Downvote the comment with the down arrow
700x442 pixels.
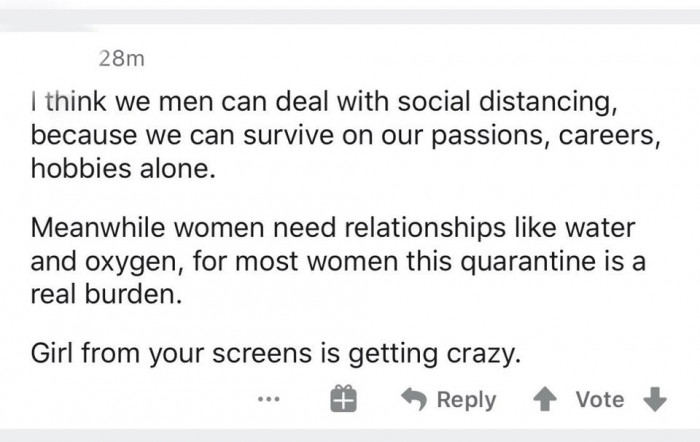coord(655,399)
